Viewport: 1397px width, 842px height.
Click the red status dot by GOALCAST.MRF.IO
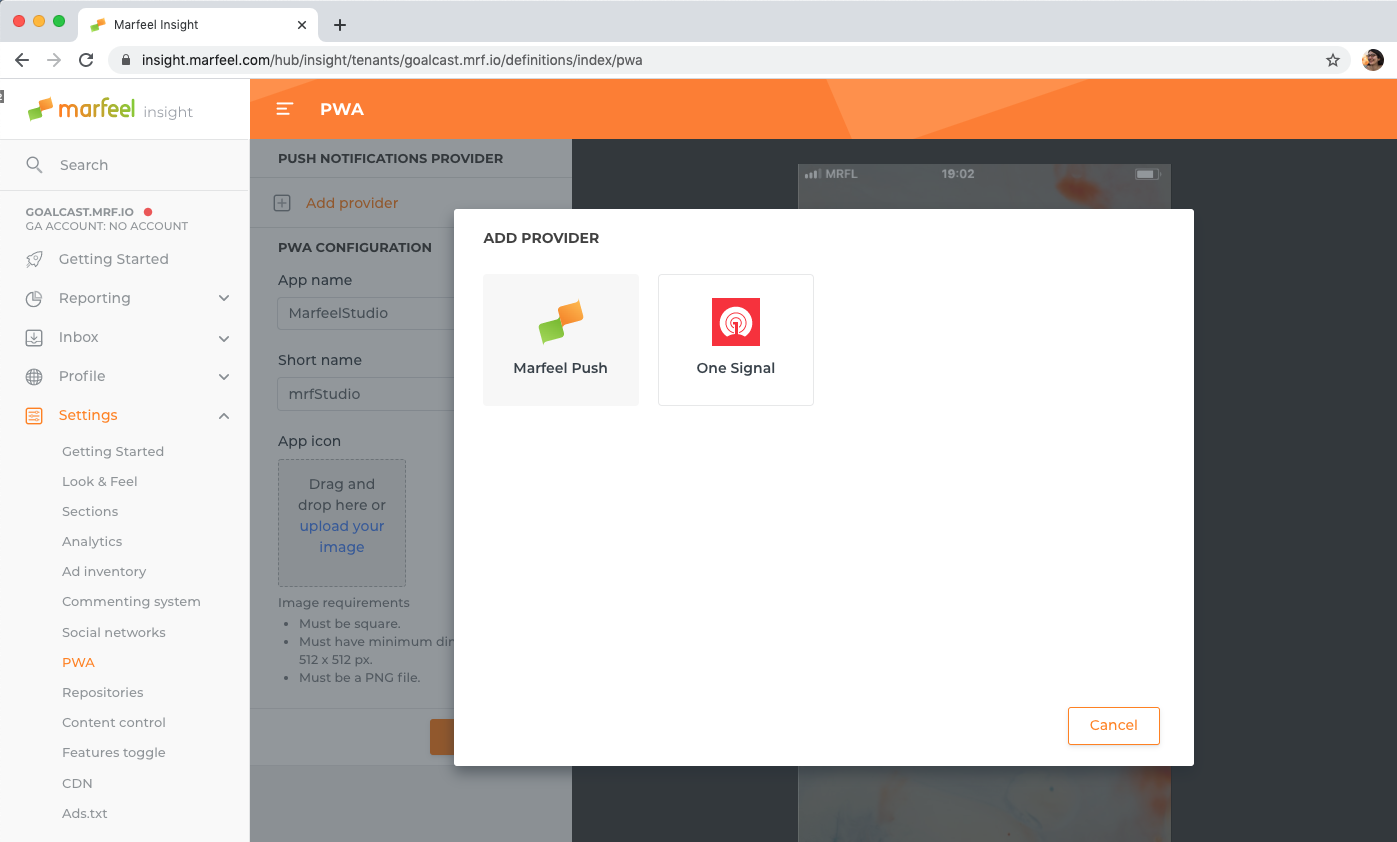[x=148, y=212]
